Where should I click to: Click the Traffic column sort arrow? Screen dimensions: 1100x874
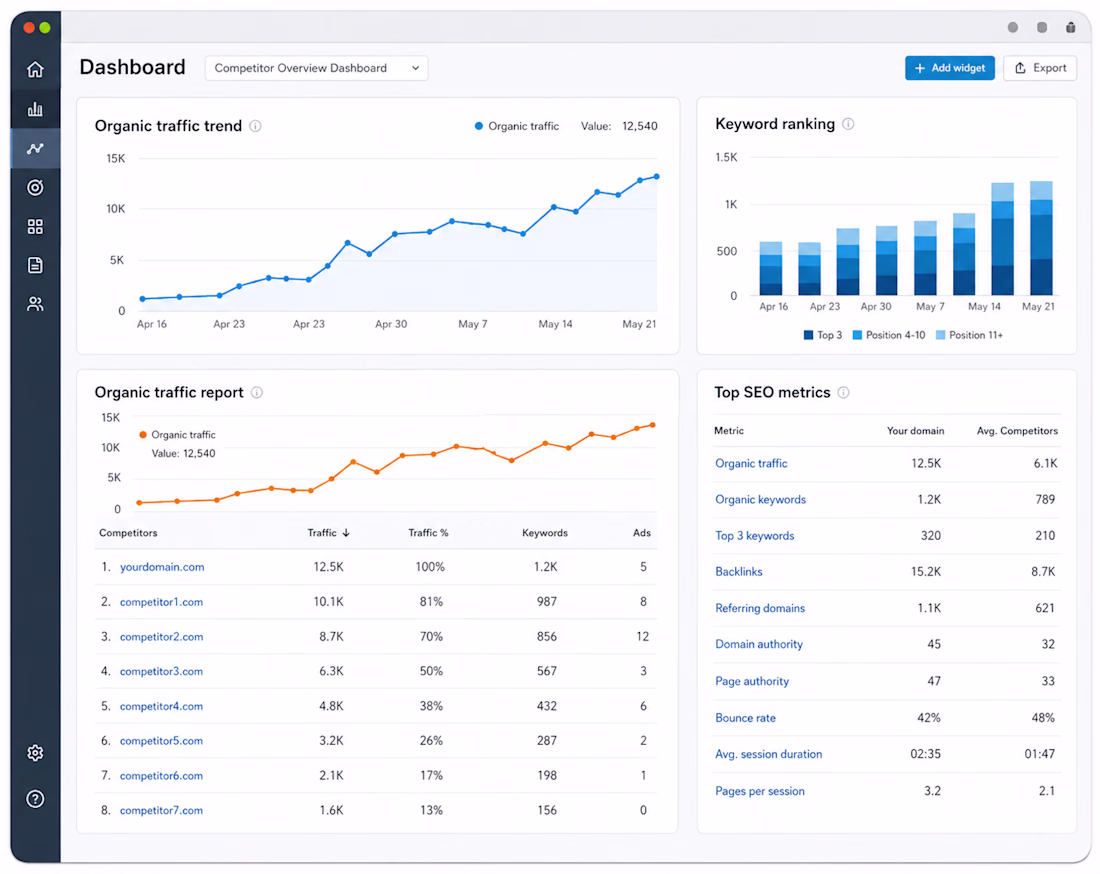(346, 533)
